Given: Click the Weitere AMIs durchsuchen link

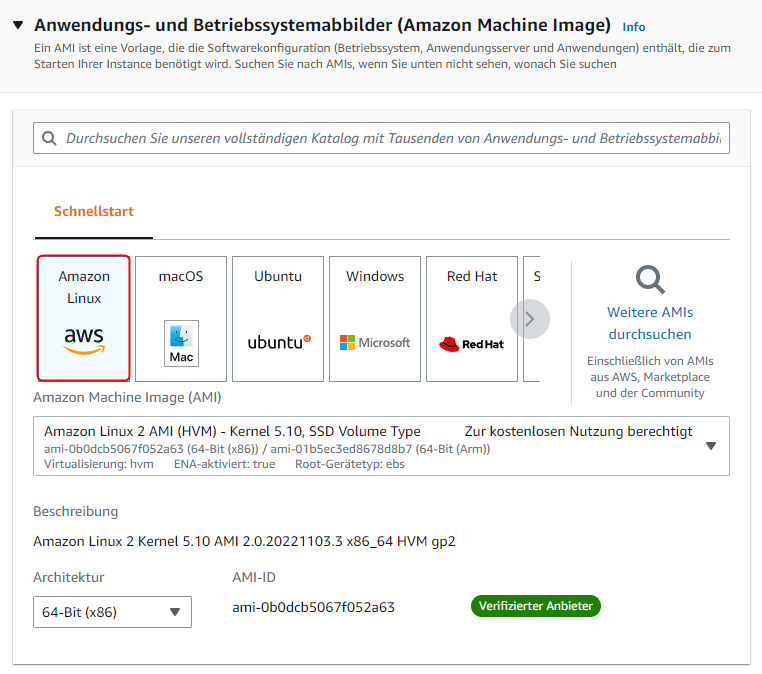Looking at the screenshot, I should coord(650,323).
